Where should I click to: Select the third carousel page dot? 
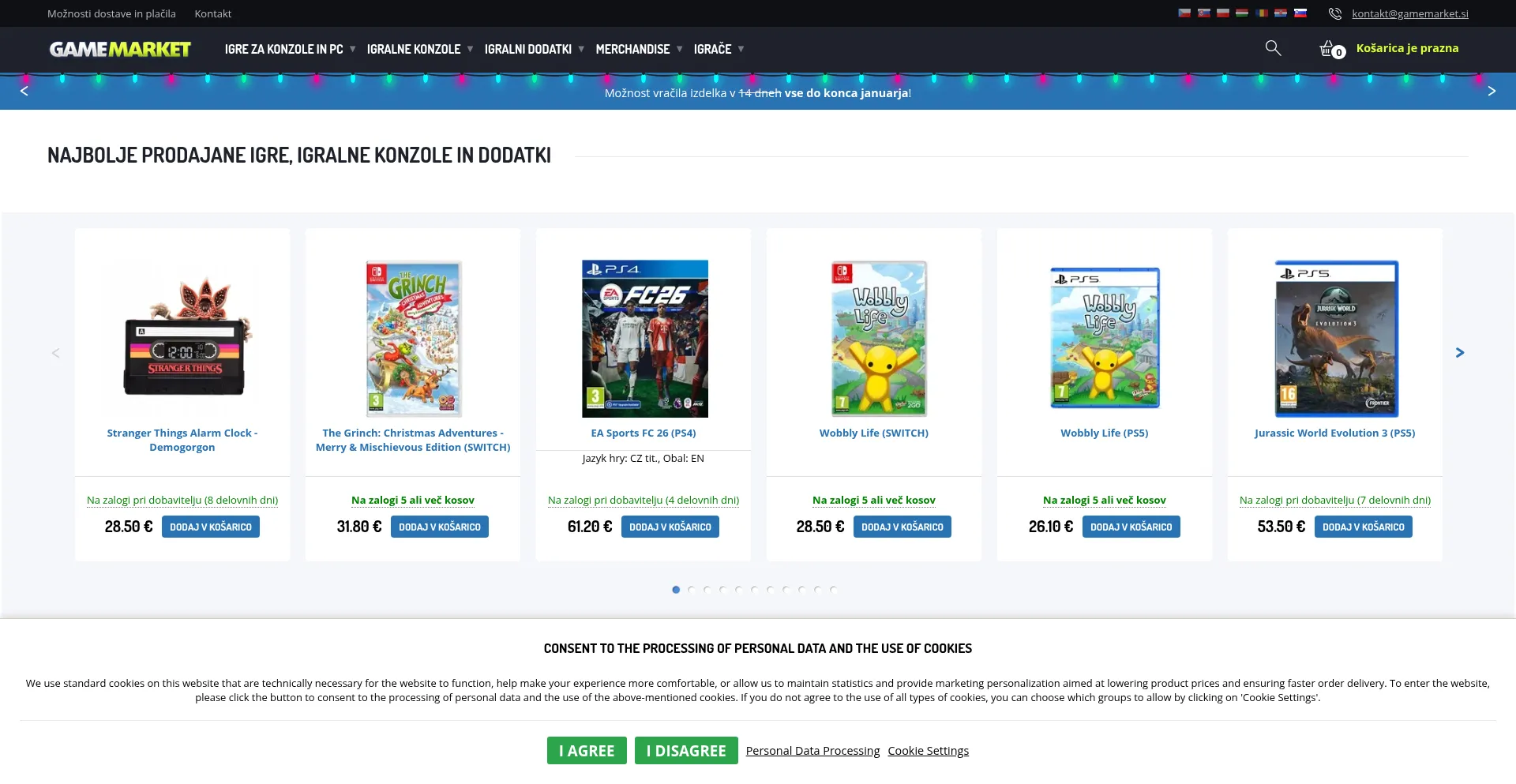(x=707, y=590)
